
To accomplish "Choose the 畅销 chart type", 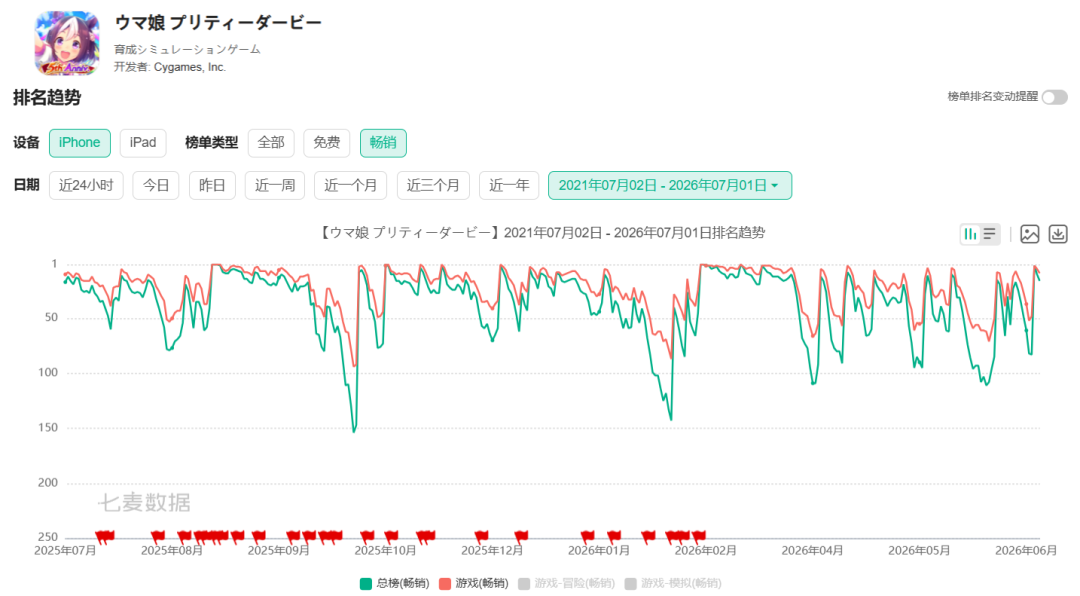I will coord(382,143).
